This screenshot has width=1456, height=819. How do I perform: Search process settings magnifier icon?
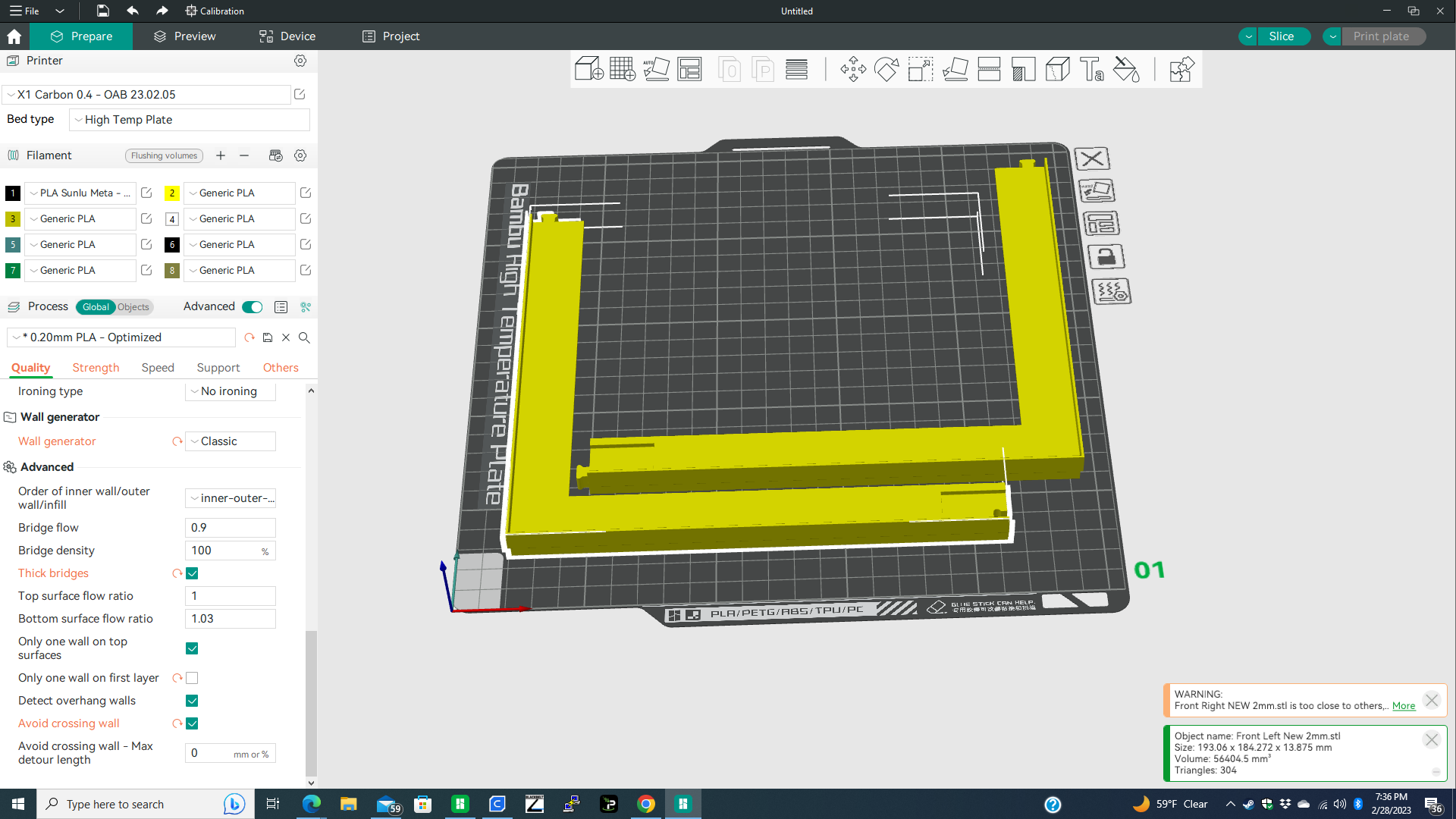(304, 337)
